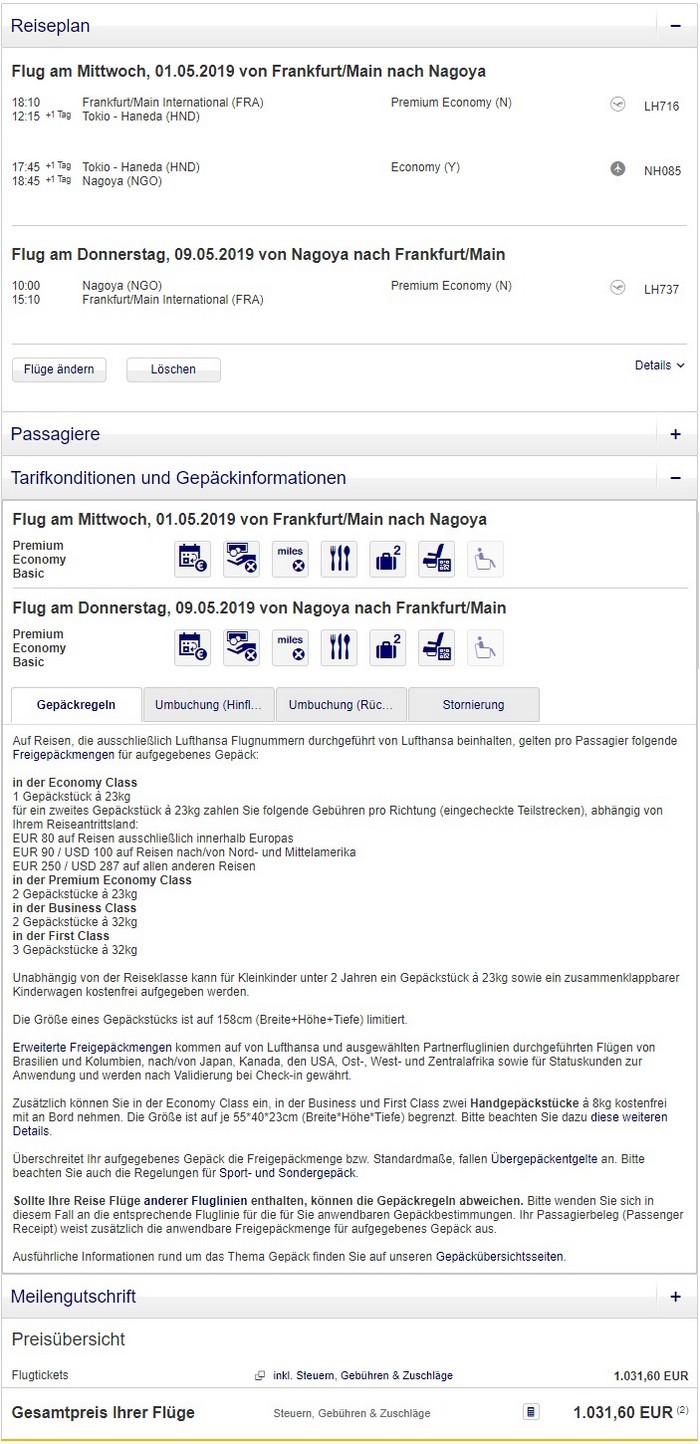Click 'Premium Economy (N)' for LH716
The height and width of the screenshot is (1444, 700).
click(x=451, y=103)
